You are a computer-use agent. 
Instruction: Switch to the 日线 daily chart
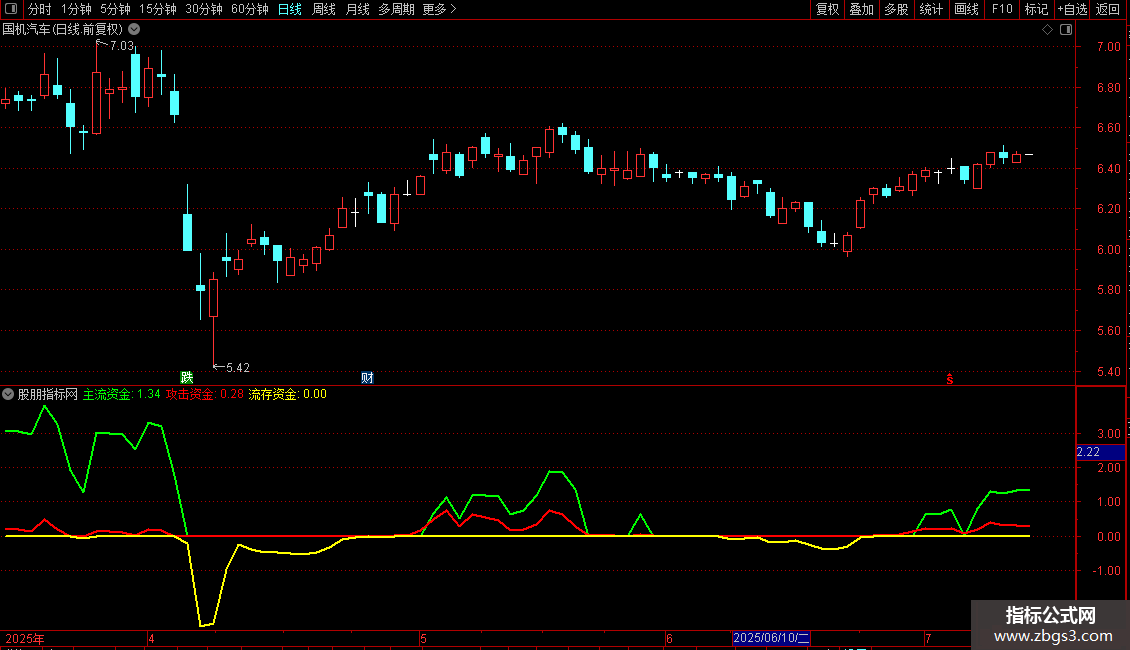tap(290, 9)
